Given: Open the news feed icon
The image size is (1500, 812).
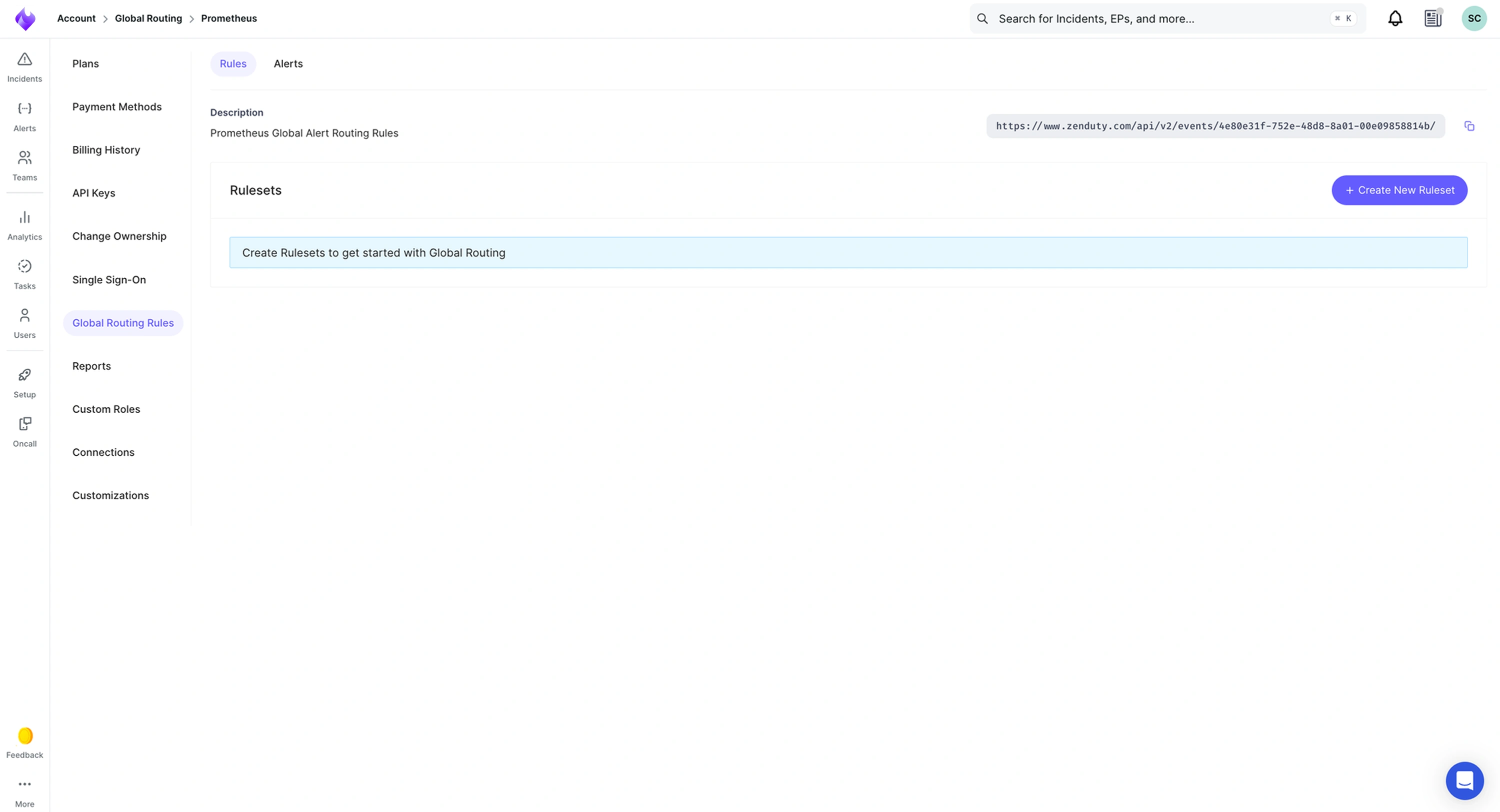Looking at the screenshot, I should pos(1432,18).
